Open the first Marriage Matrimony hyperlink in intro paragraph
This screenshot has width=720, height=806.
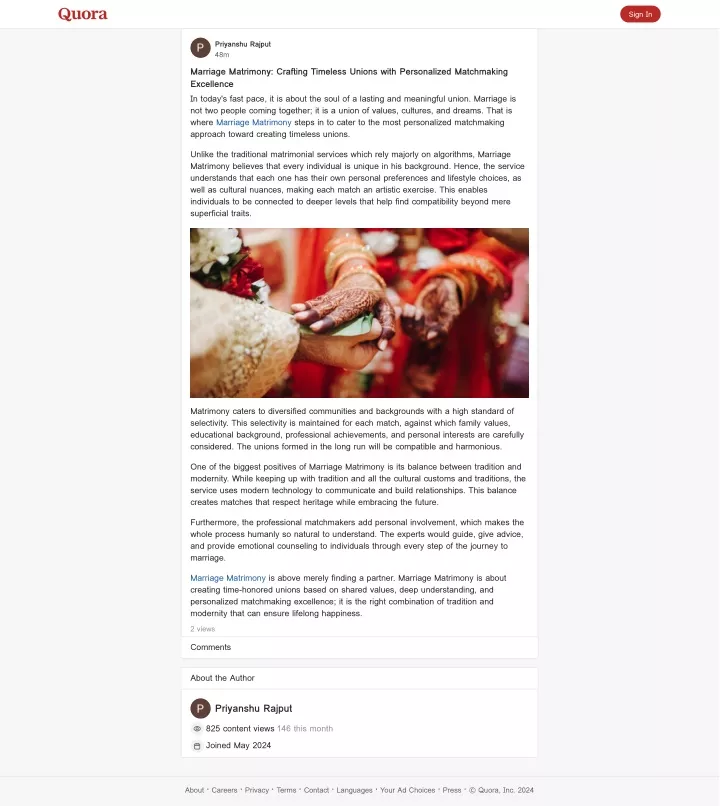(x=254, y=122)
